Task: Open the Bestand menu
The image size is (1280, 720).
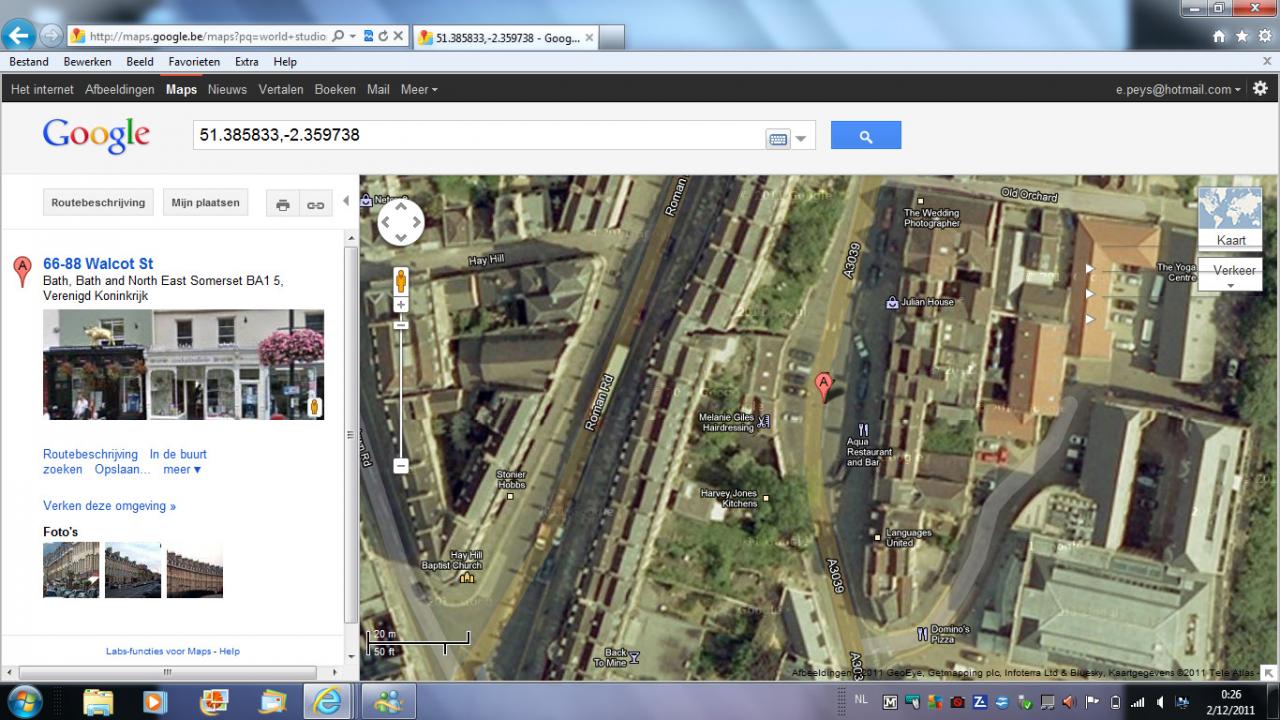Action: pos(29,62)
